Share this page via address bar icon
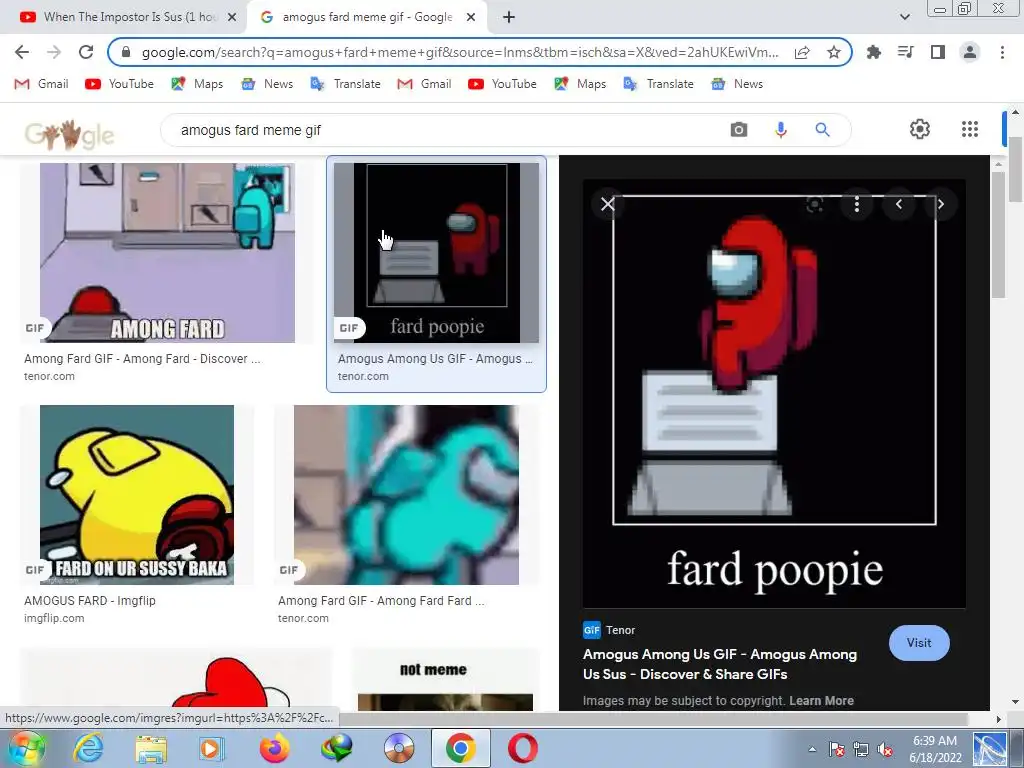Screen dimensions: 1024x768 click(x=802, y=52)
